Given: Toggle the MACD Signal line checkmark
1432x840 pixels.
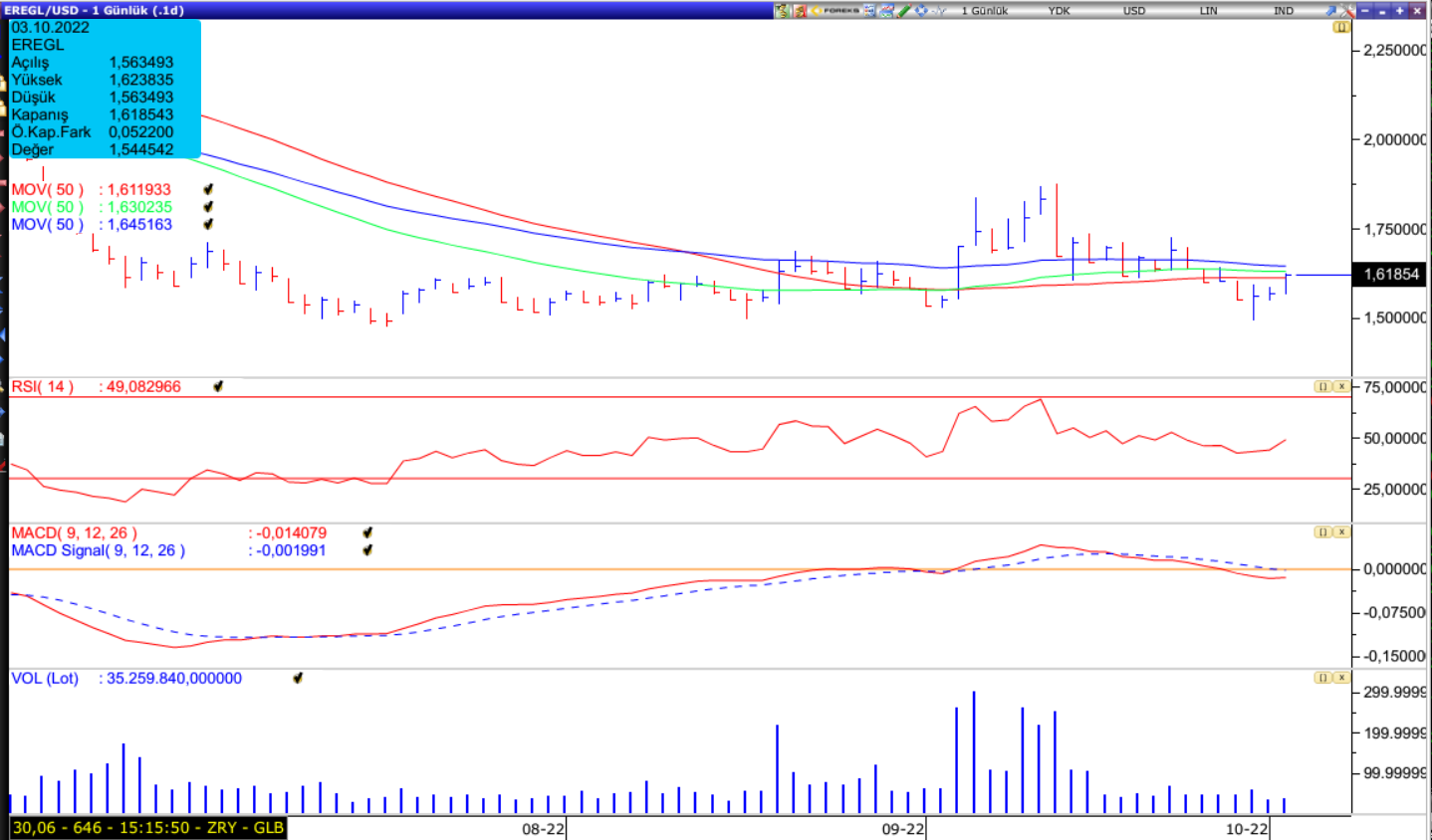Looking at the screenshot, I should pyautogui.click(x=367, y=550).
